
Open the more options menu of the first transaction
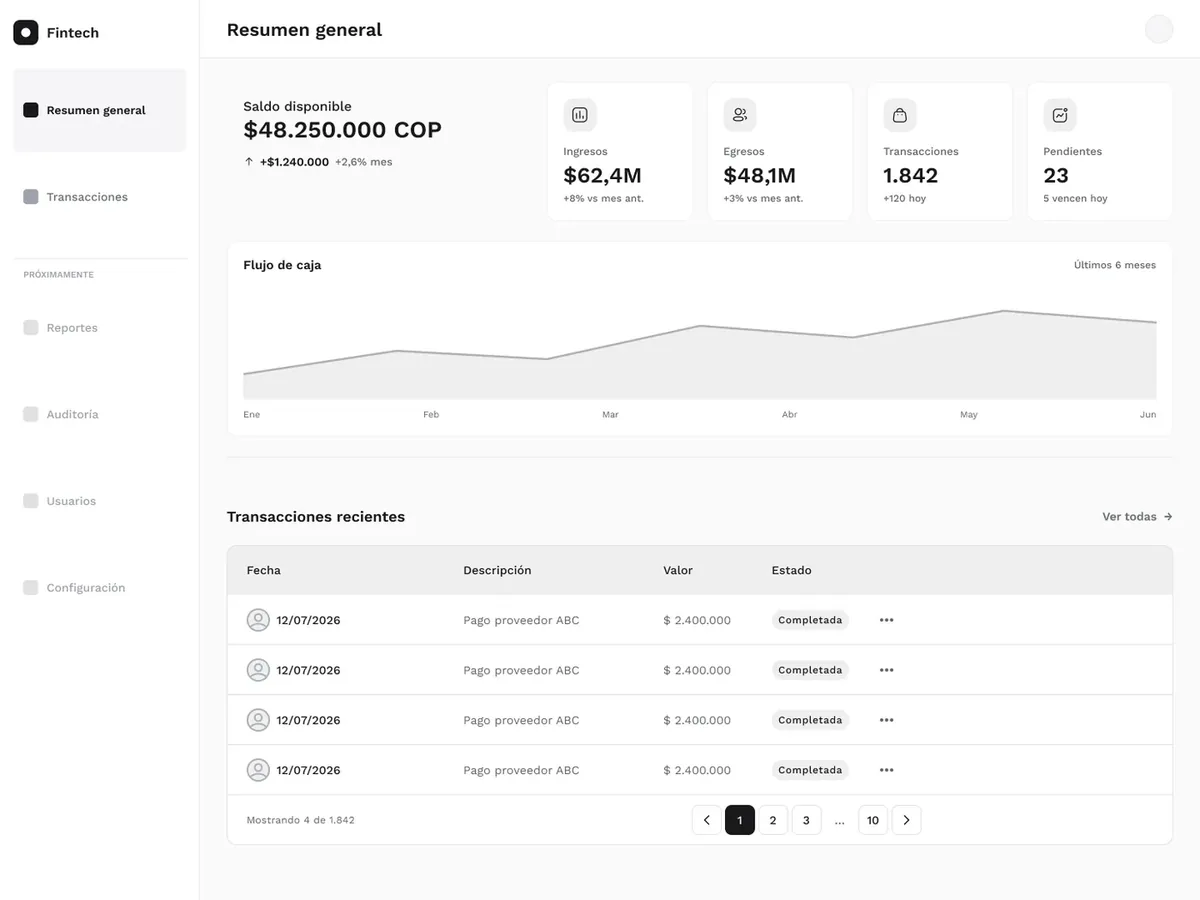(x=886, y=620)
